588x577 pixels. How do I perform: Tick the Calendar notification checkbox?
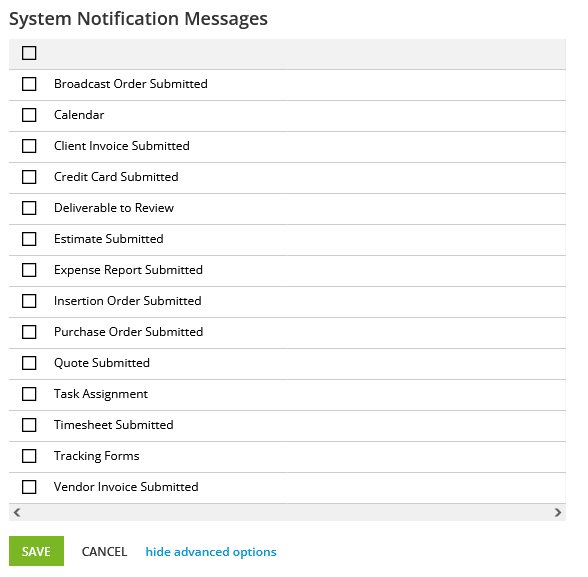(x=29, y=115)
